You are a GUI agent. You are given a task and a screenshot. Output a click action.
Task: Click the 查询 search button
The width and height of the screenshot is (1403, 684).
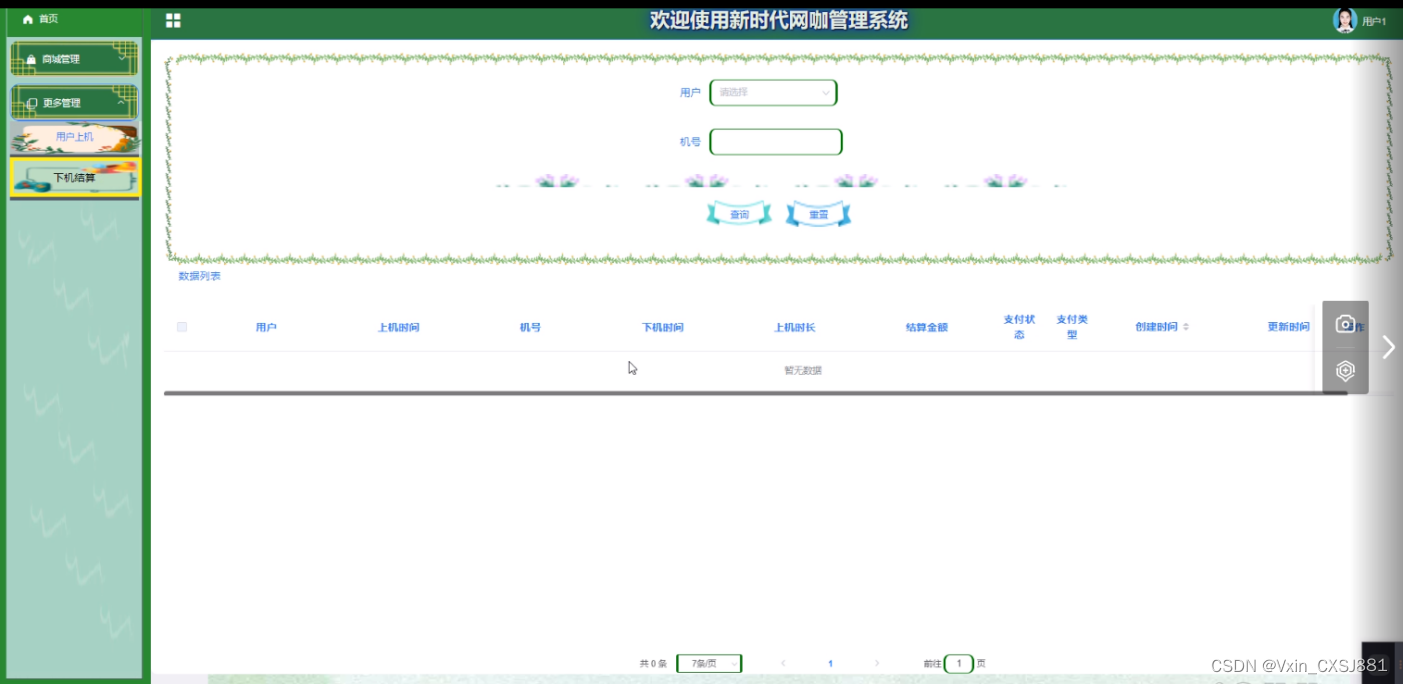click(738, 213)
